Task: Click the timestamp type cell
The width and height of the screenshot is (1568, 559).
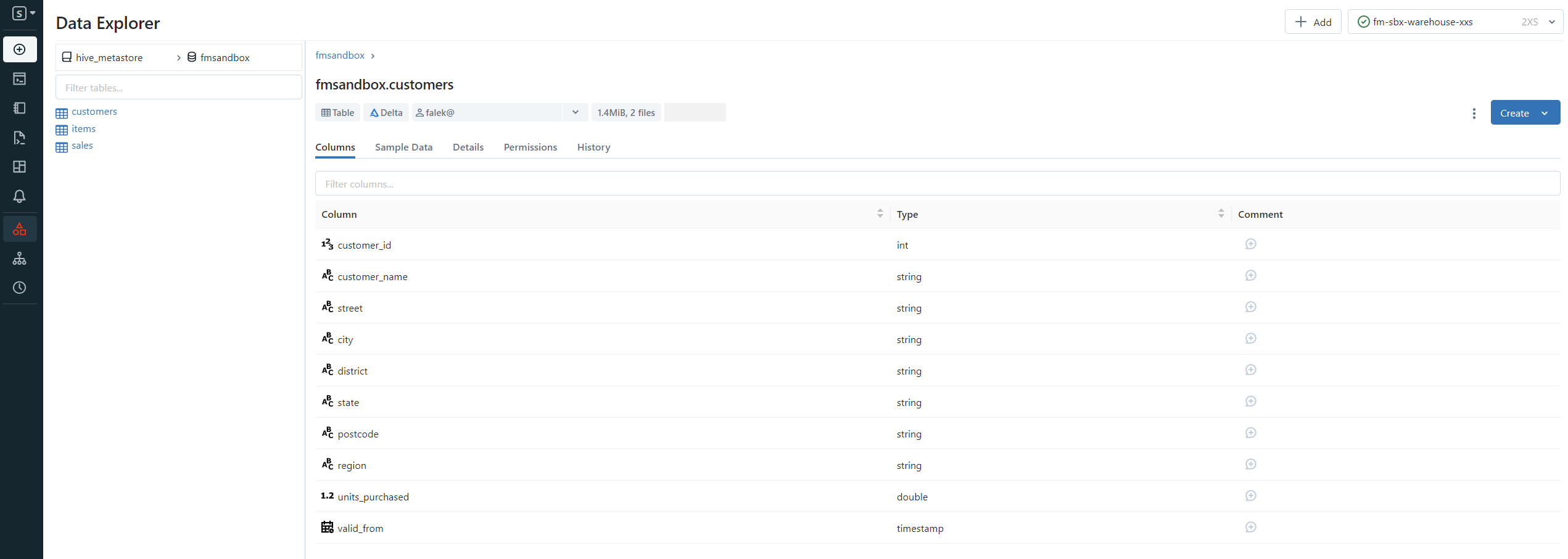Action: 920,529
